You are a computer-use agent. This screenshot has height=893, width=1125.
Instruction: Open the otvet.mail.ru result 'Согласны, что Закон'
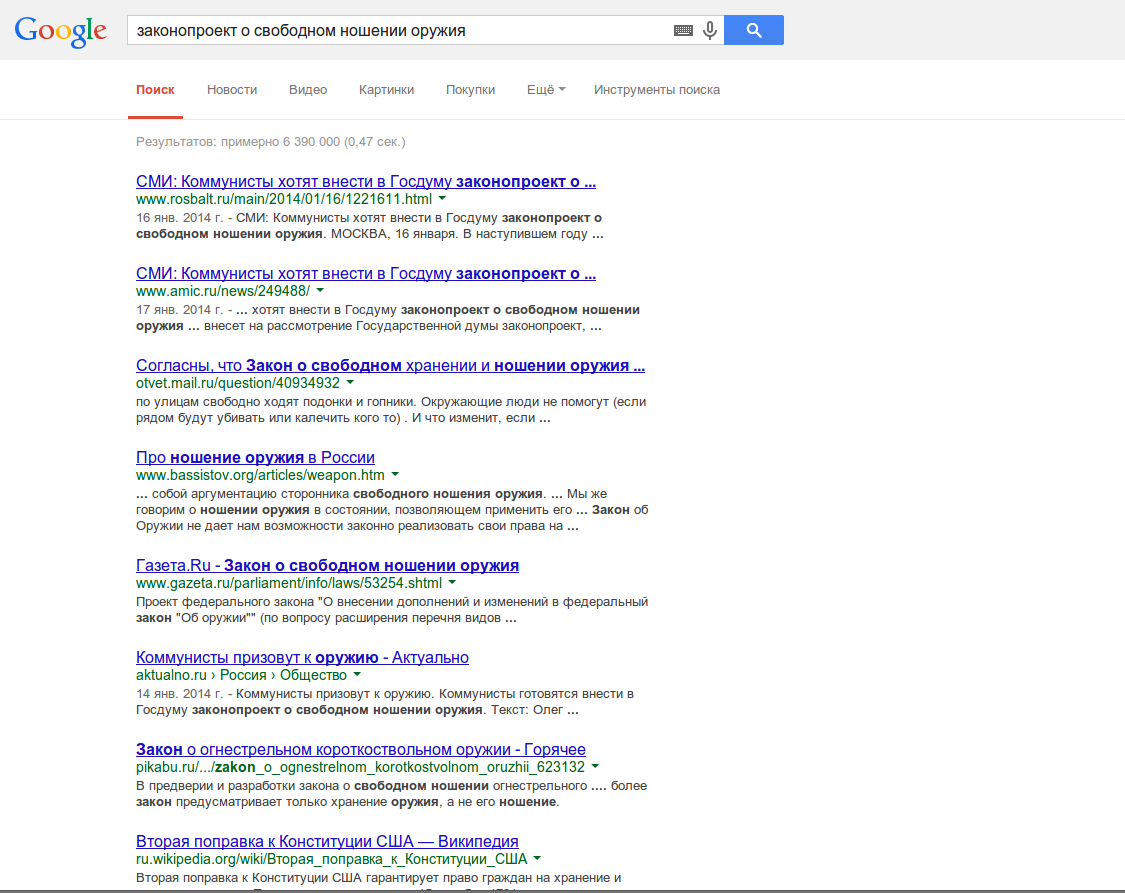pyautogui.click(x=390, y=365)
